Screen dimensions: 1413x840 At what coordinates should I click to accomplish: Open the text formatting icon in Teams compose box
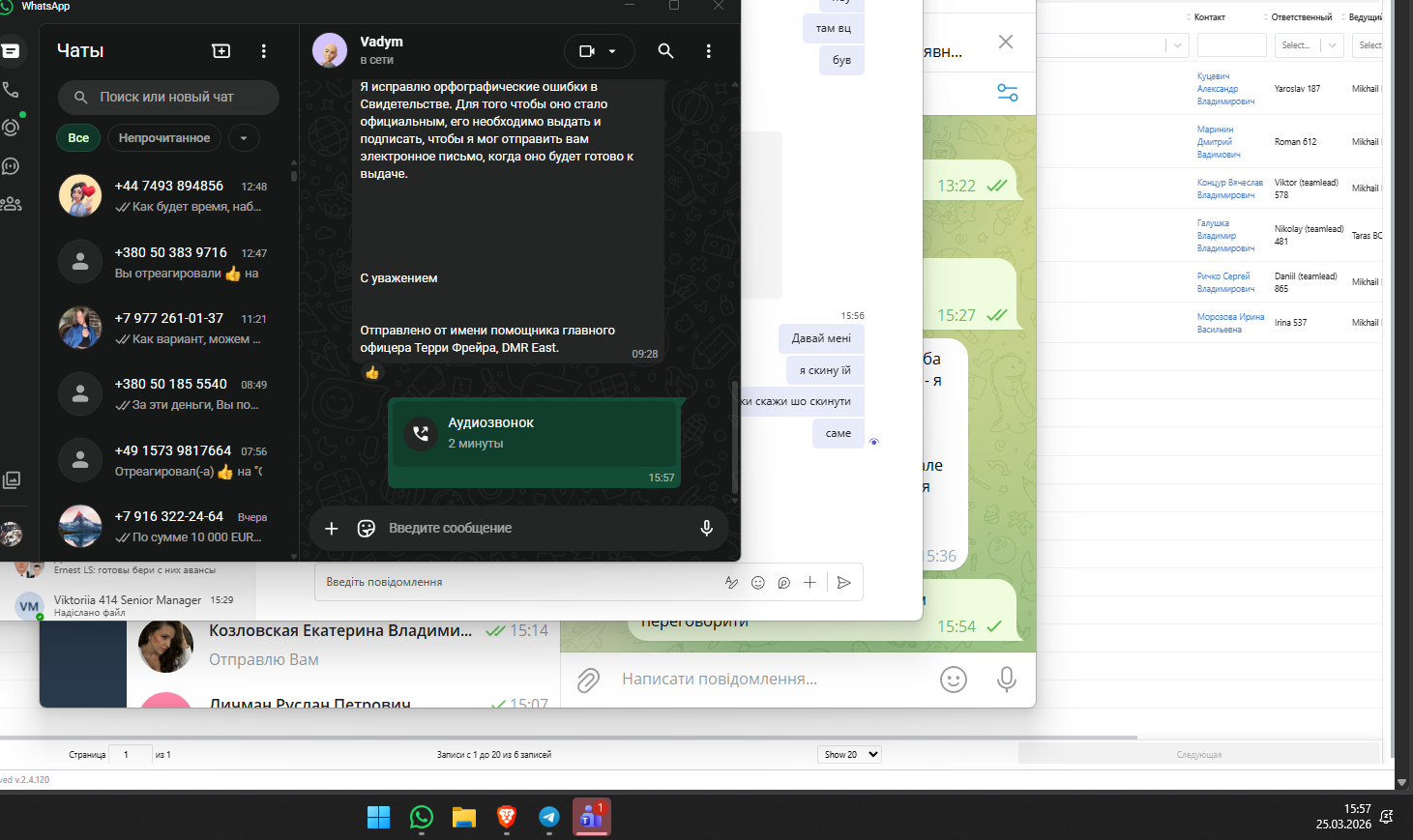point(732,583)
